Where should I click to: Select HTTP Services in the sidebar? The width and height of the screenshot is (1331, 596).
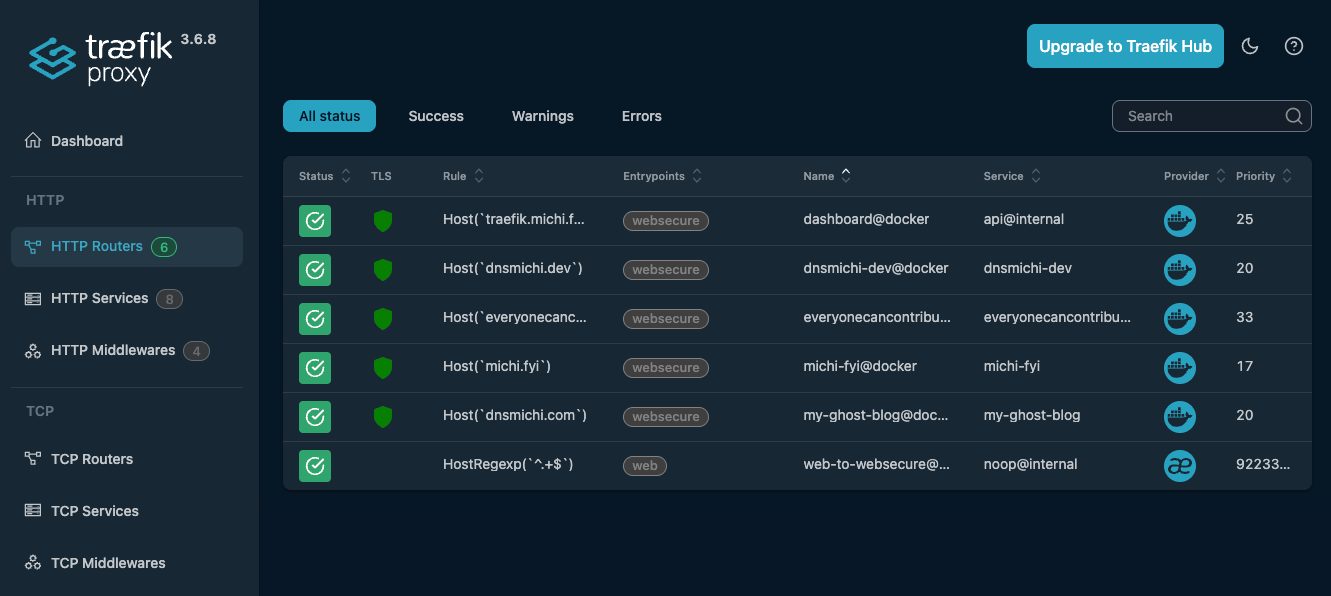pos(98,298)
